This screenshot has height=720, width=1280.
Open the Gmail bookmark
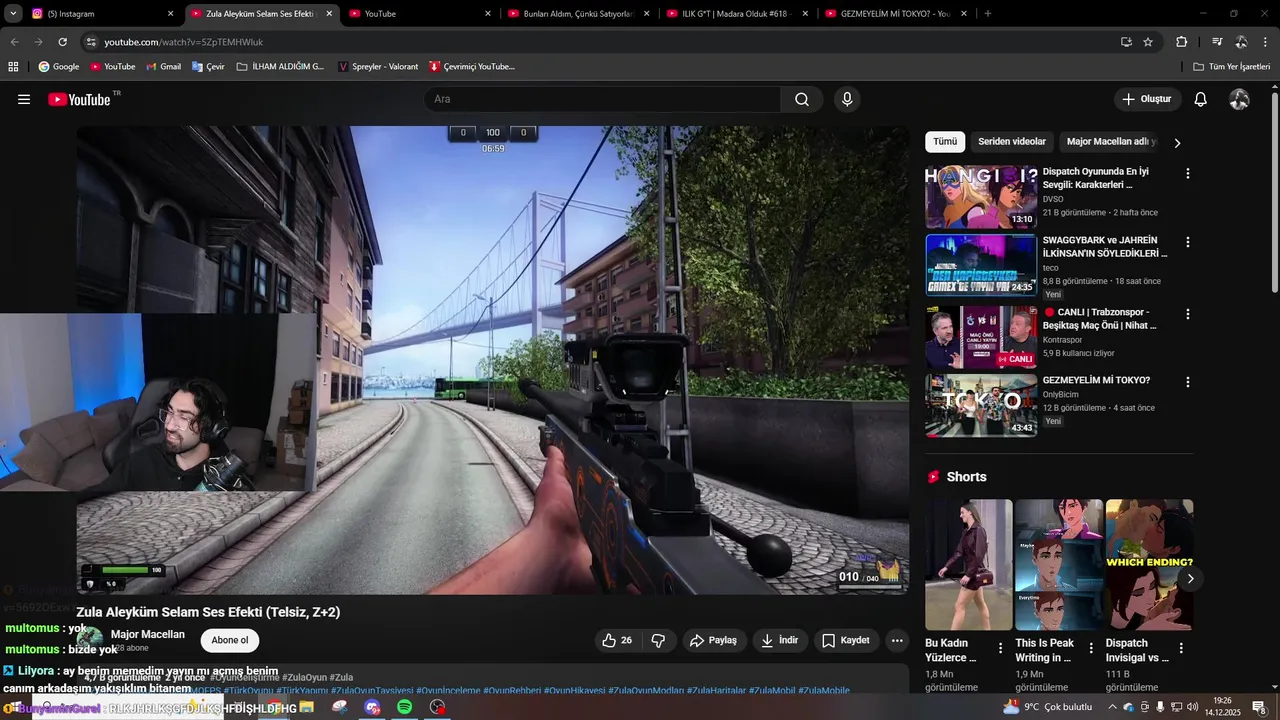[x=164, y=66]
